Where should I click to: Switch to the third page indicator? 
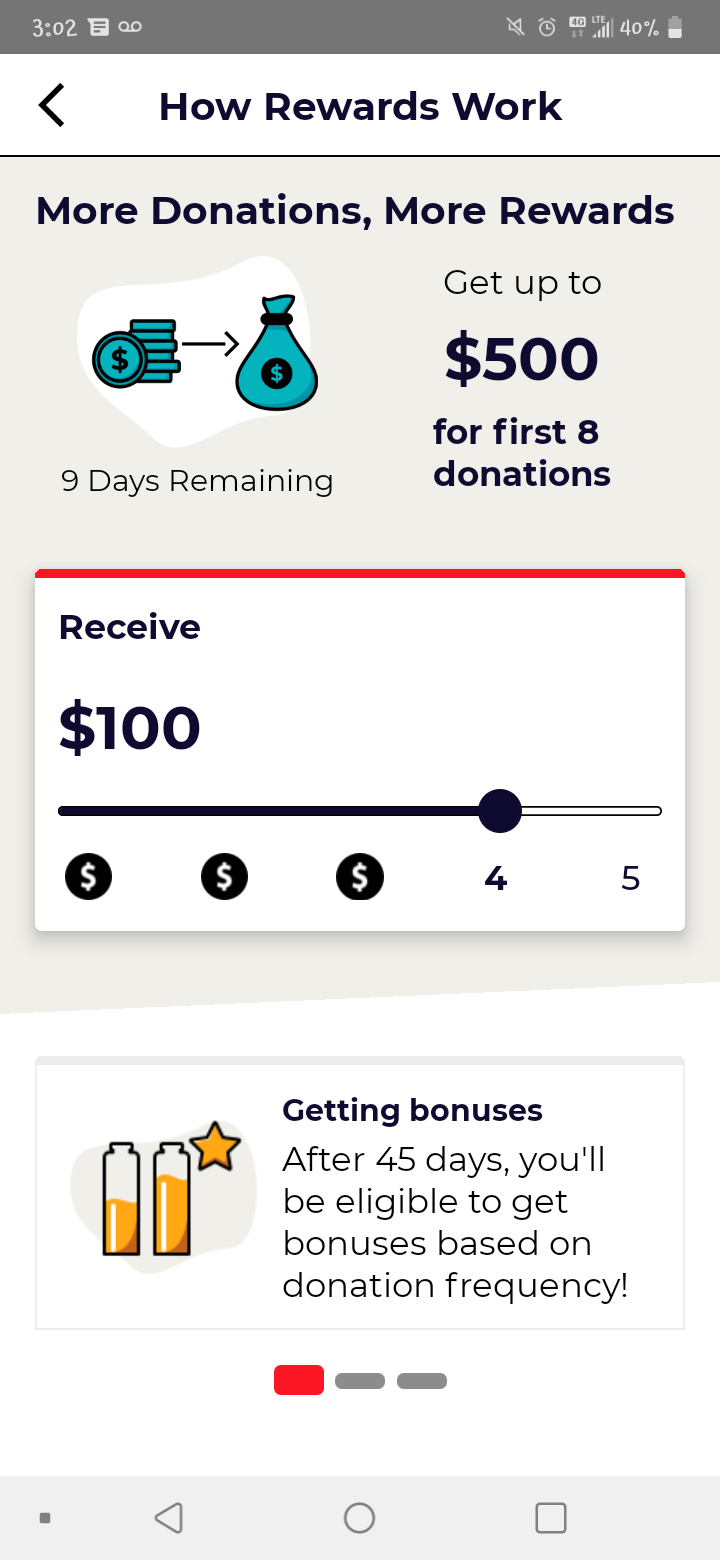click(422, 1381)
